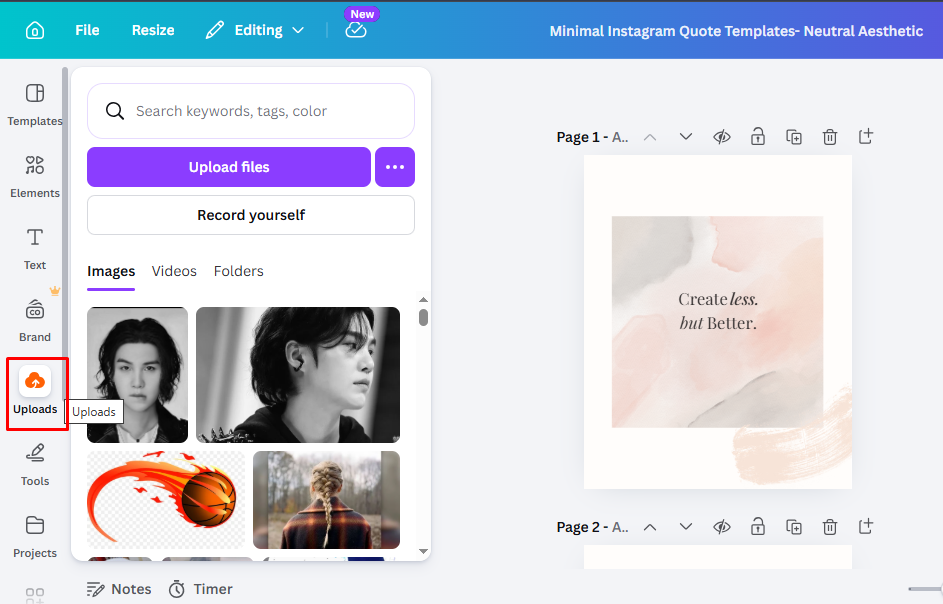Hide Page 2 using the eye icon
This screenshot has width=943, height=604.
click(722, 527)
